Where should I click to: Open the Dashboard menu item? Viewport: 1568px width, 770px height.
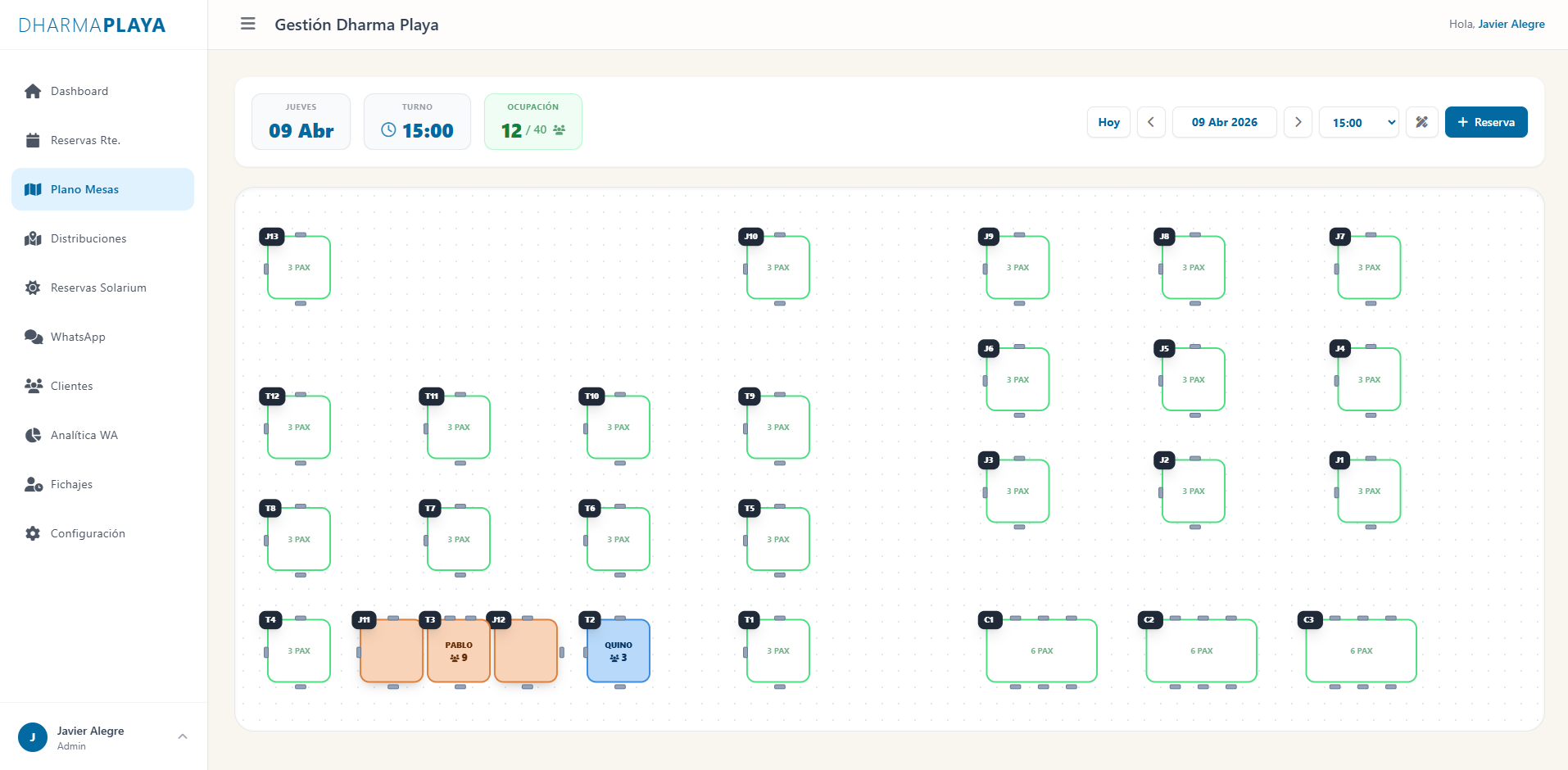pos(102,91)
